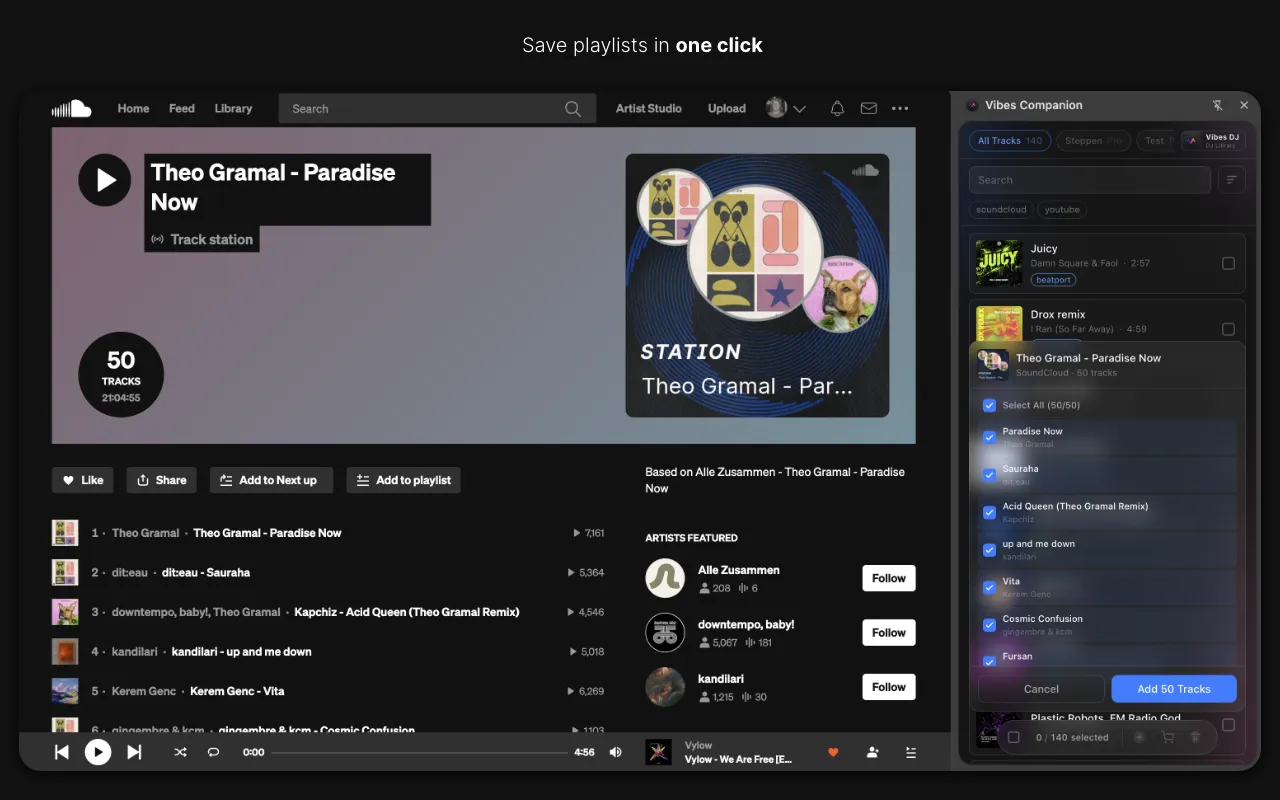The height and width of the screenshot is (800, 1280).
Task: Toggle shuffle in the player bar
Action: (180, 752)
